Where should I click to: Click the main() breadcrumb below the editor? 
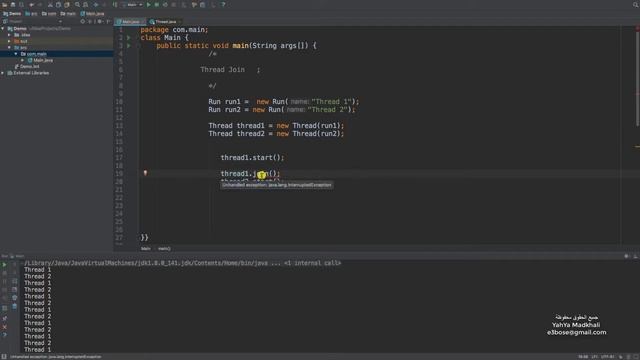[164, 249]
